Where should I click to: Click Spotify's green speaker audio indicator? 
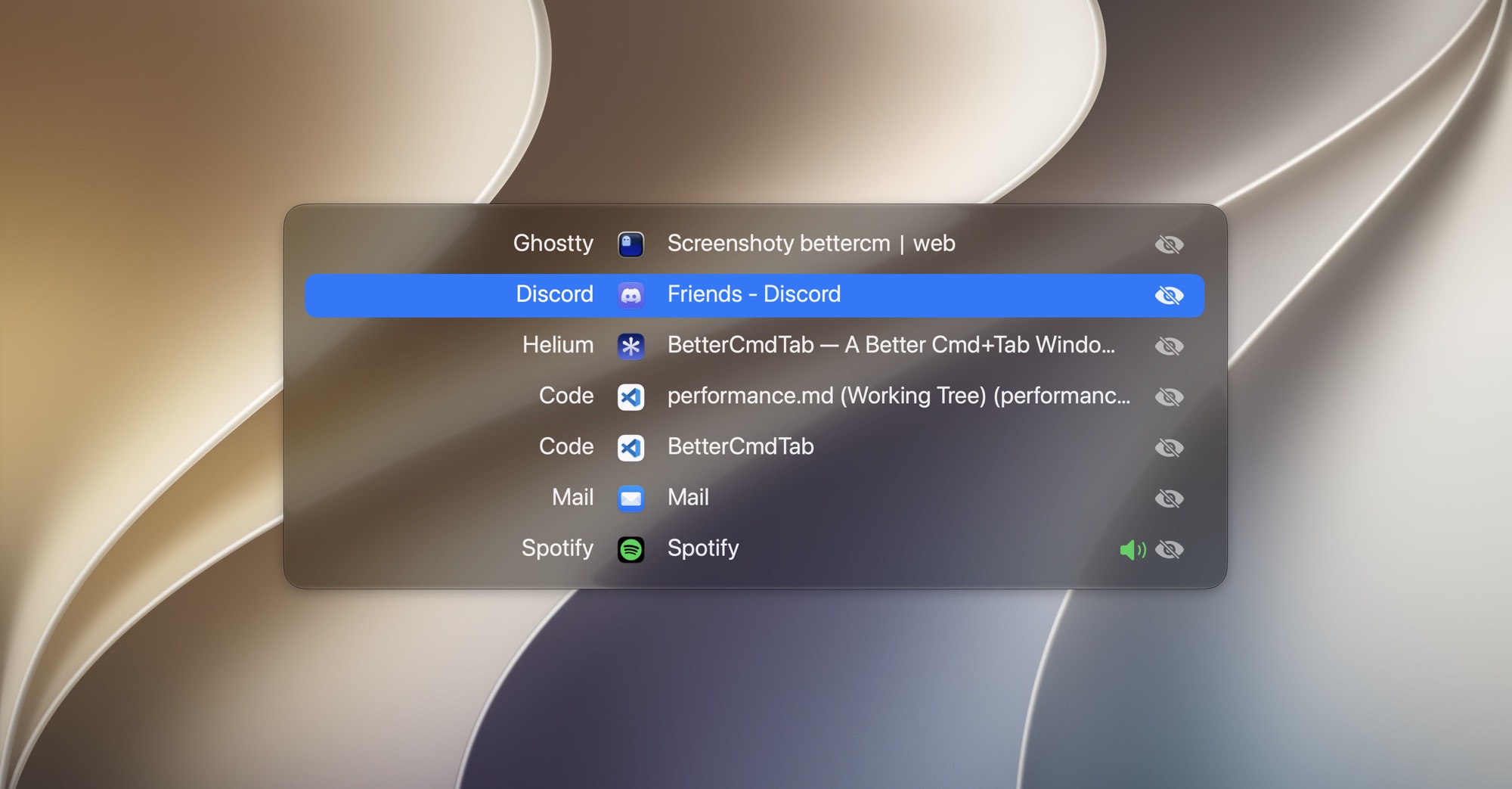click(x=1132, y=549)
